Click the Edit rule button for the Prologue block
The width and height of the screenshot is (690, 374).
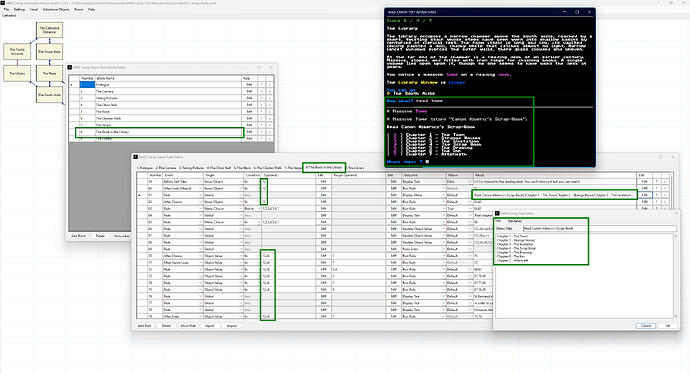point(250,84)
